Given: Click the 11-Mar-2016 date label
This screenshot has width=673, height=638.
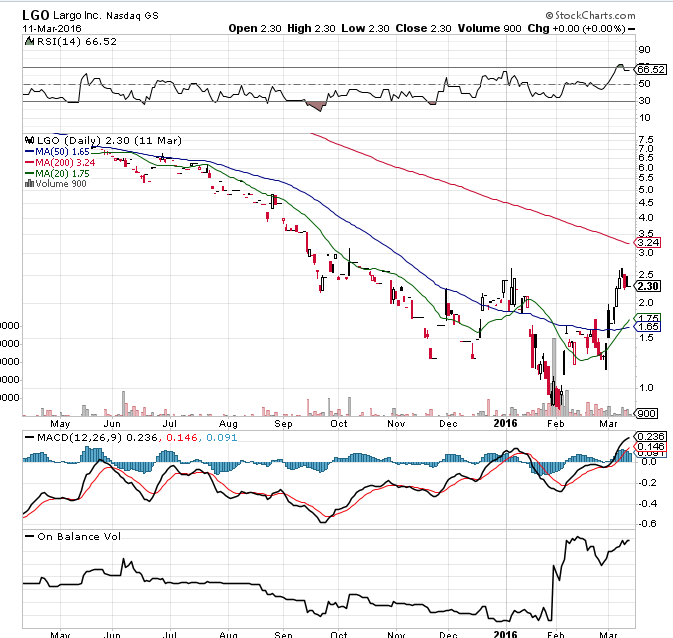Looking at the screenshot, I should 52,28.
